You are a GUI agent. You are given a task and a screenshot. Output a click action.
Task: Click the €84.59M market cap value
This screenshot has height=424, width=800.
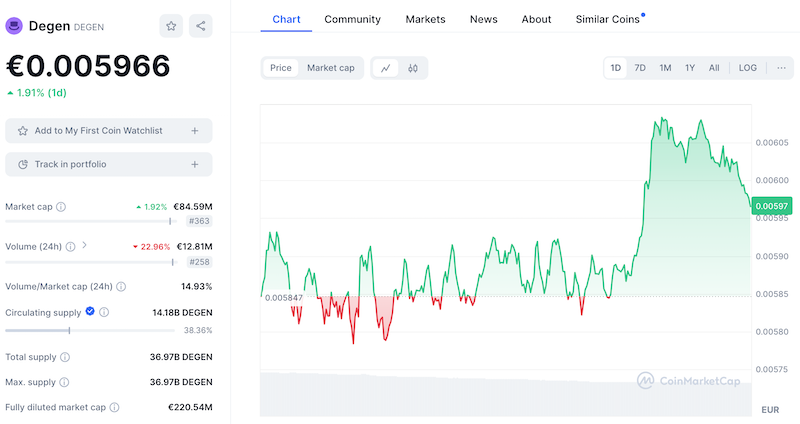tap(193, 207)
